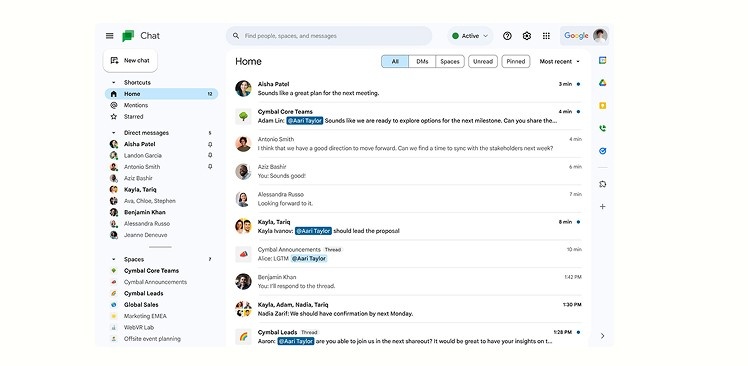Open Alessandra Russo message in Home list
This screenshot has width=748, height=366.
[x=408, y=199]
